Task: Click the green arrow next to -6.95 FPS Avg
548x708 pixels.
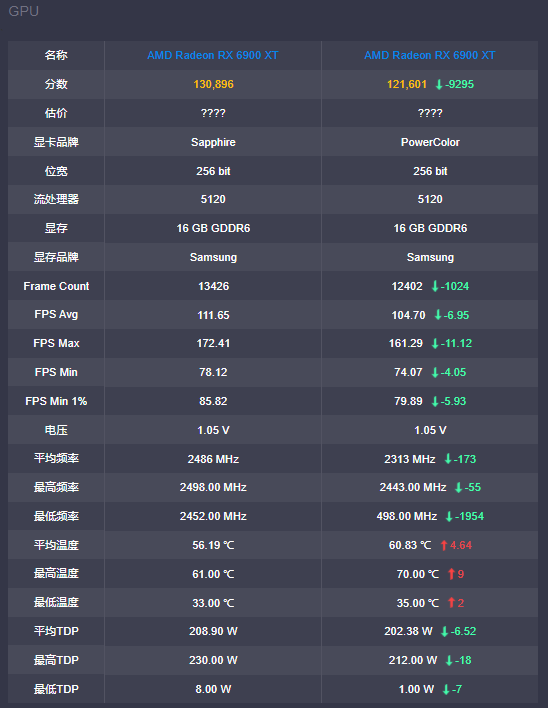Action: tap(437, 315)
